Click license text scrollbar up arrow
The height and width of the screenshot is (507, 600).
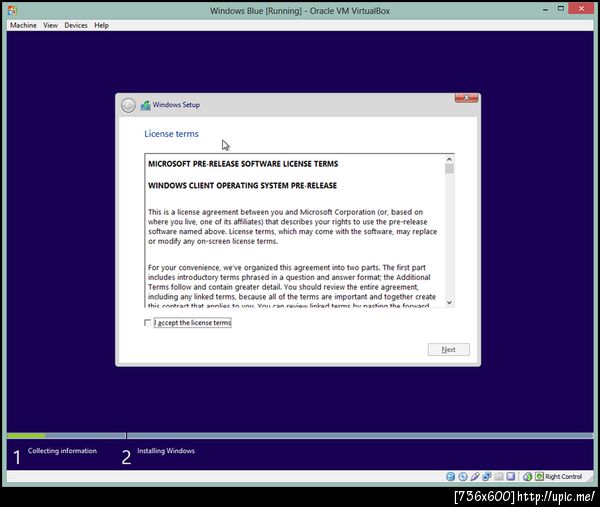click(449, 159)
